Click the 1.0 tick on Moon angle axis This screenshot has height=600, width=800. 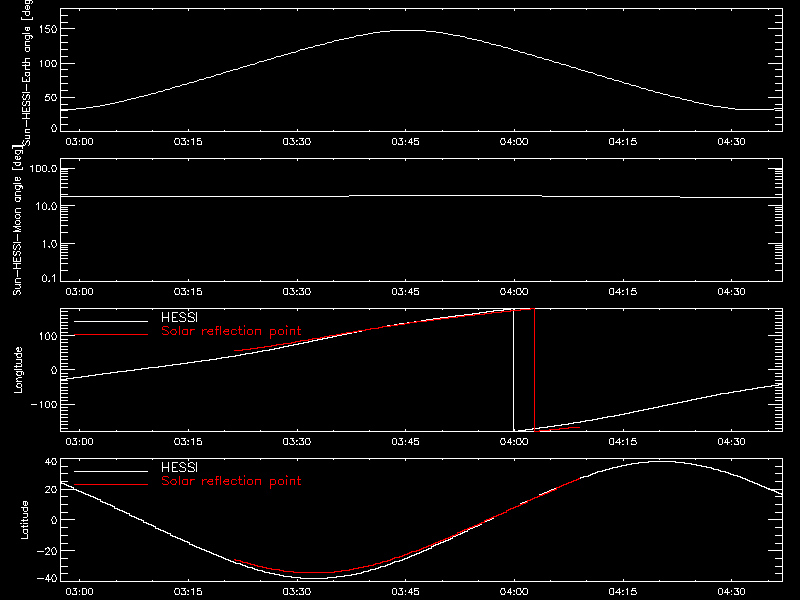tap(49, 244)
